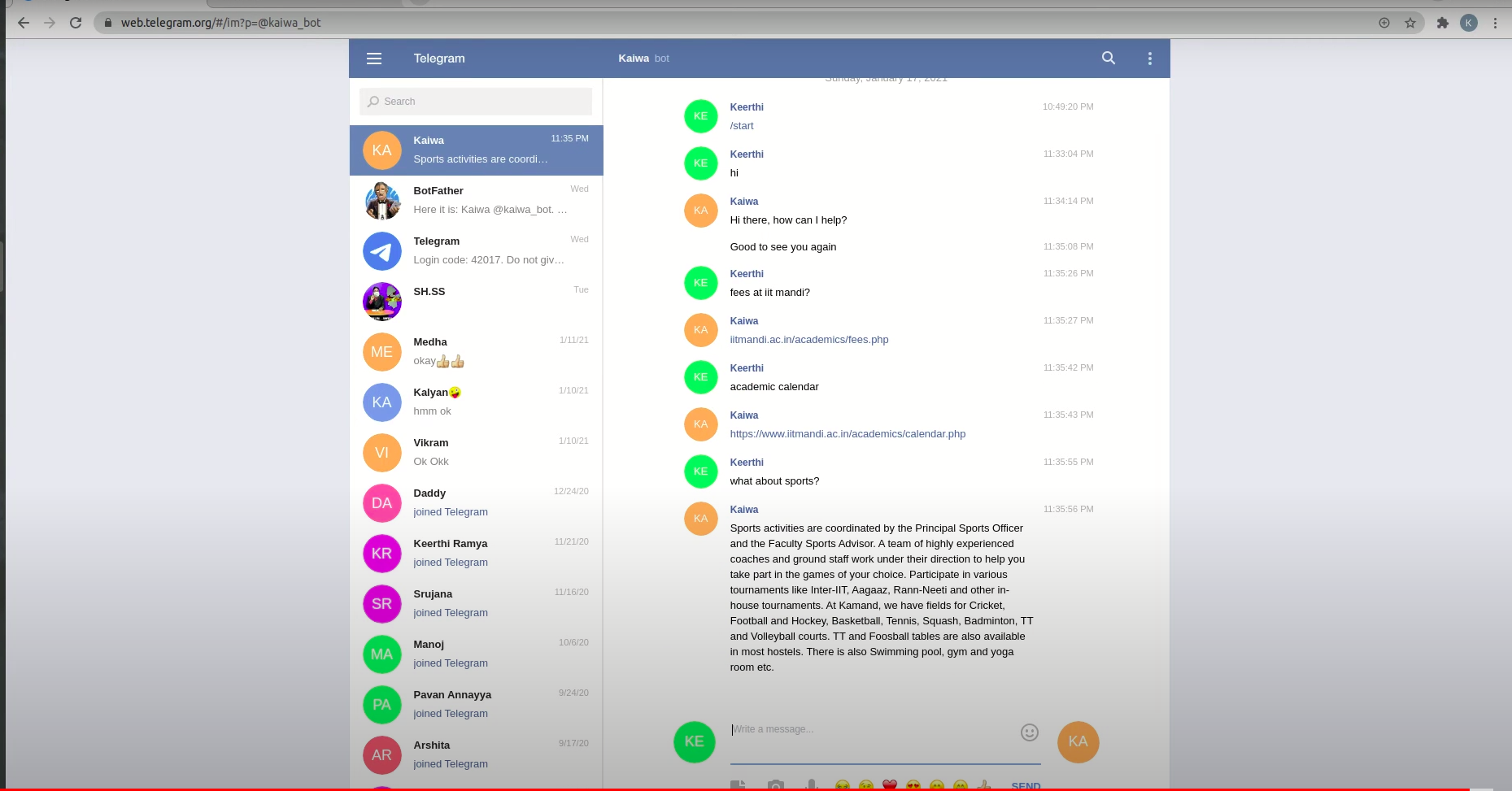Click the attach file icon

click(738, 785)
